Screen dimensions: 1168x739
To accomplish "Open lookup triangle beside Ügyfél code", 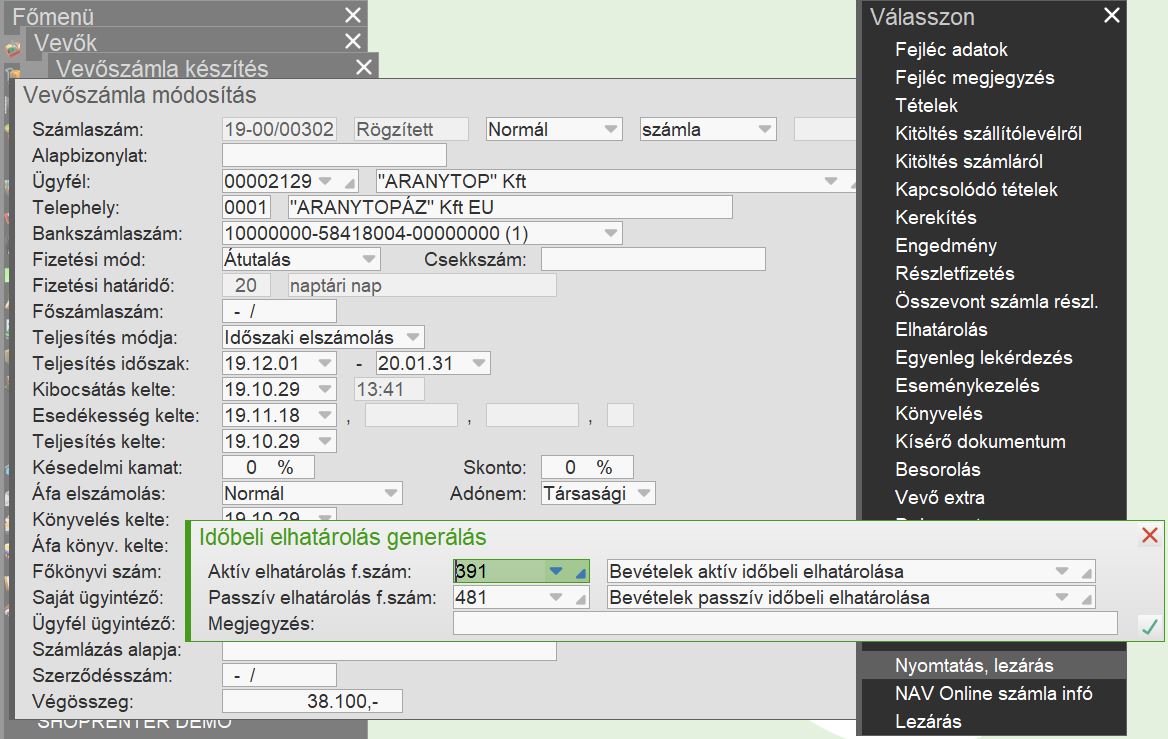I will tap(349, 183).
